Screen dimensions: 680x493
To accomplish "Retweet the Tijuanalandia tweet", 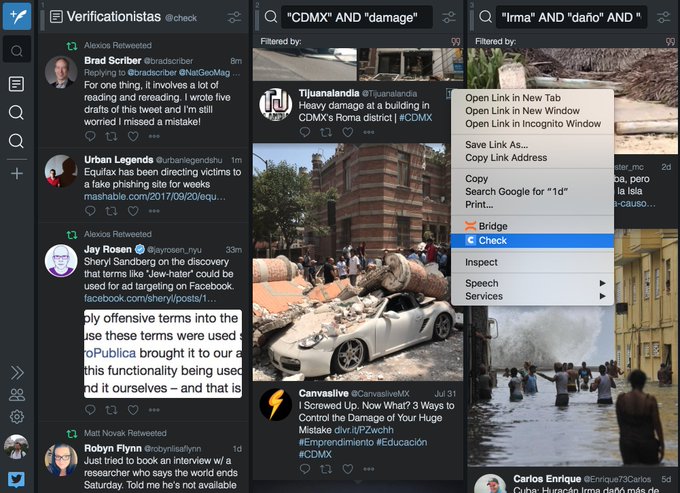I will coord(326,132).
